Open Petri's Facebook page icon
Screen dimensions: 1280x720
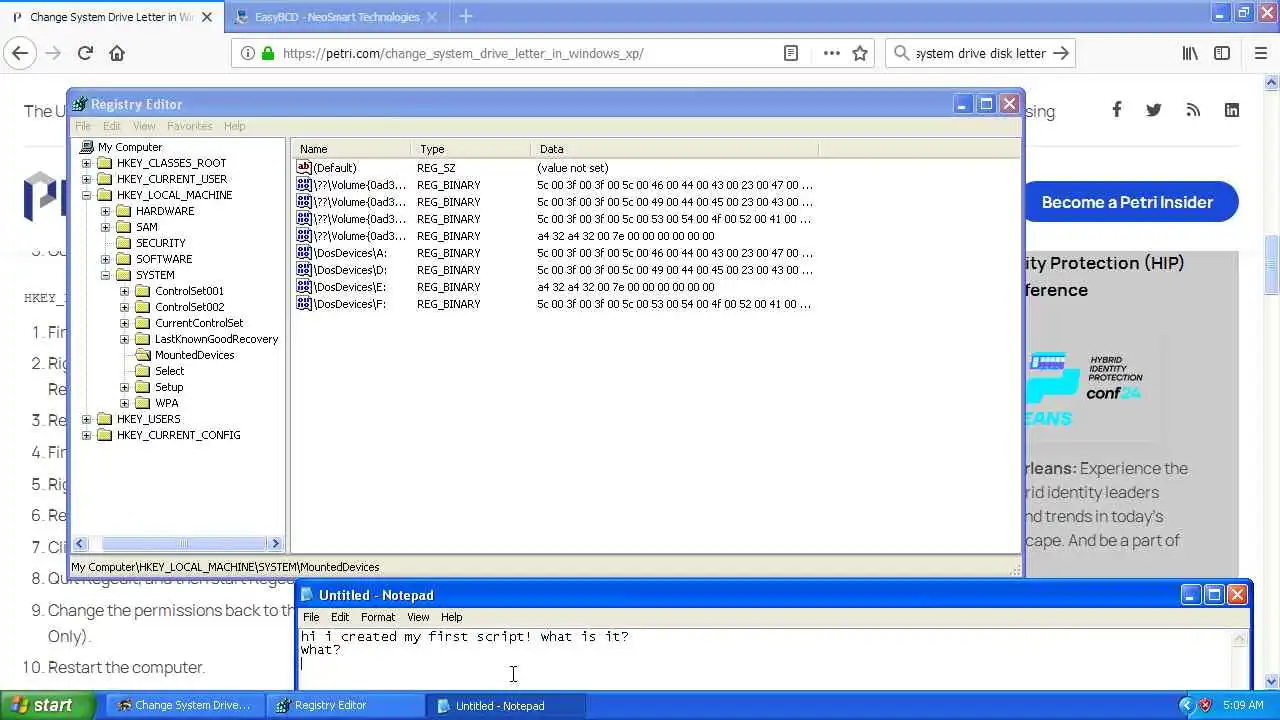(x=1116, y=110)
